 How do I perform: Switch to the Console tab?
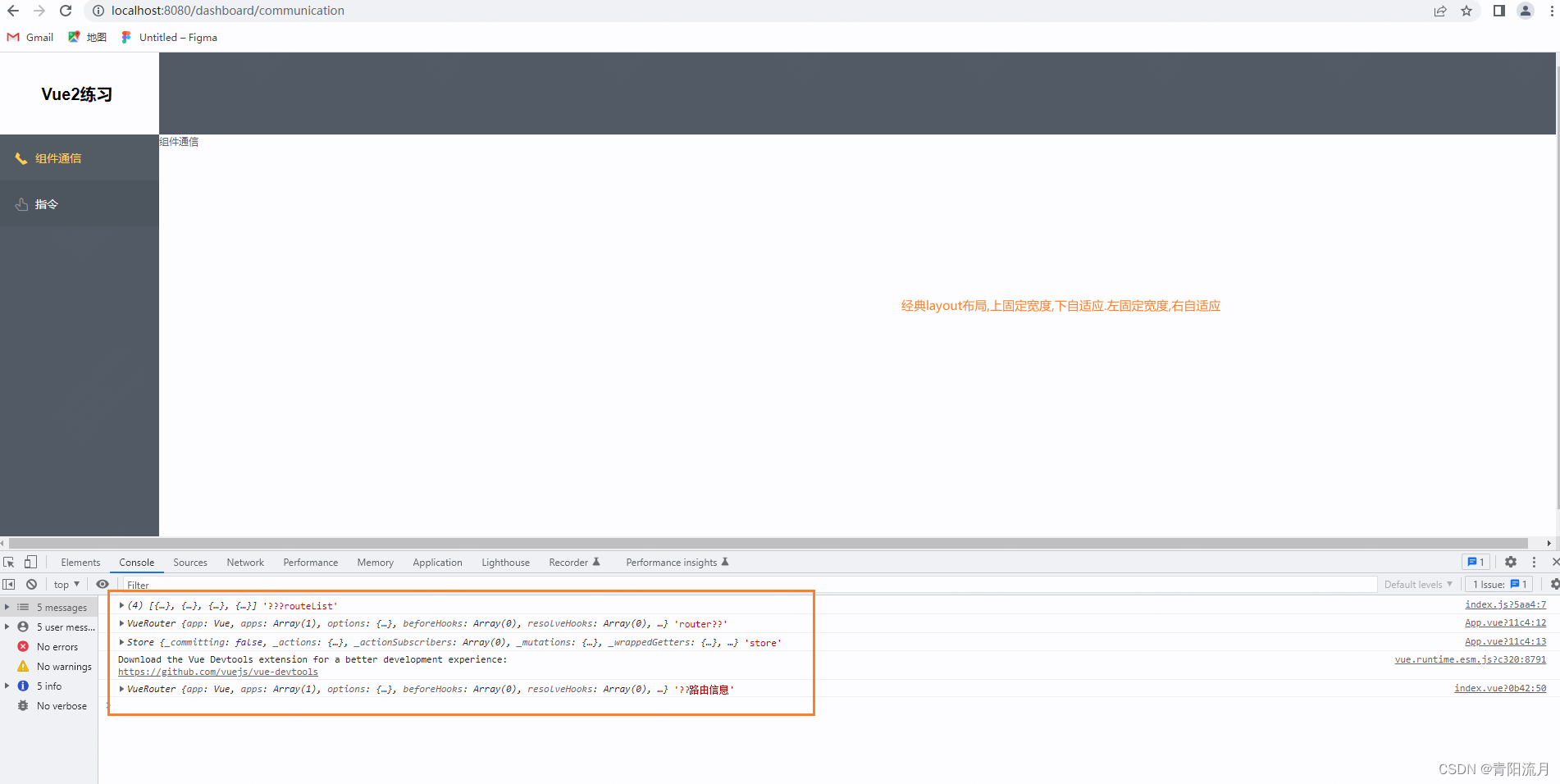[x=136, y=563]
